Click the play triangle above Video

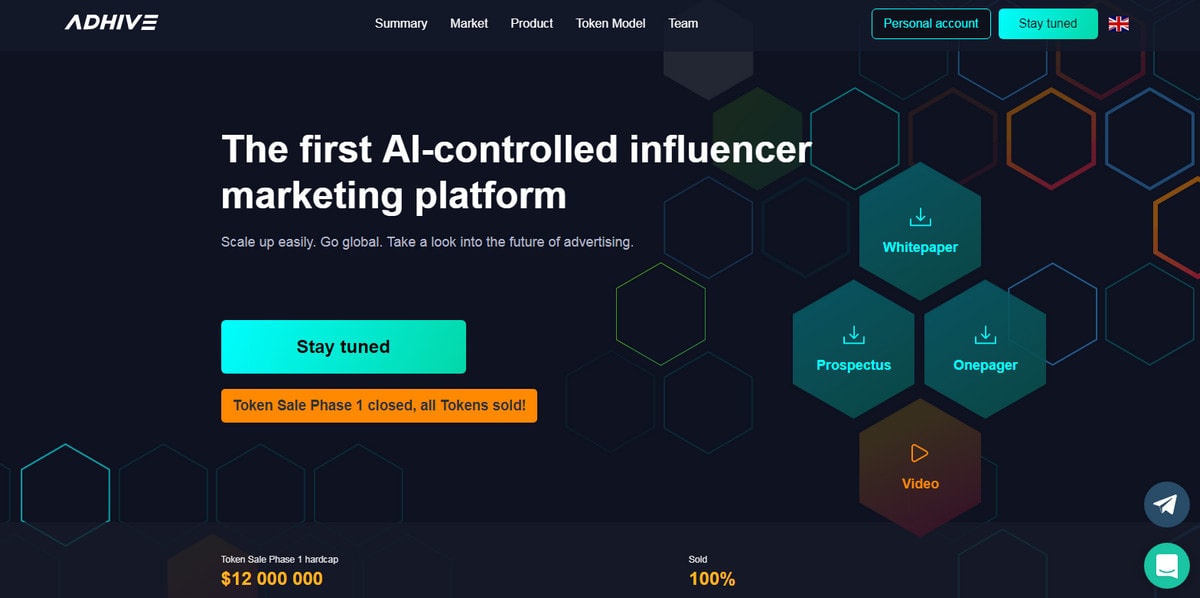(x=920, y=454)
